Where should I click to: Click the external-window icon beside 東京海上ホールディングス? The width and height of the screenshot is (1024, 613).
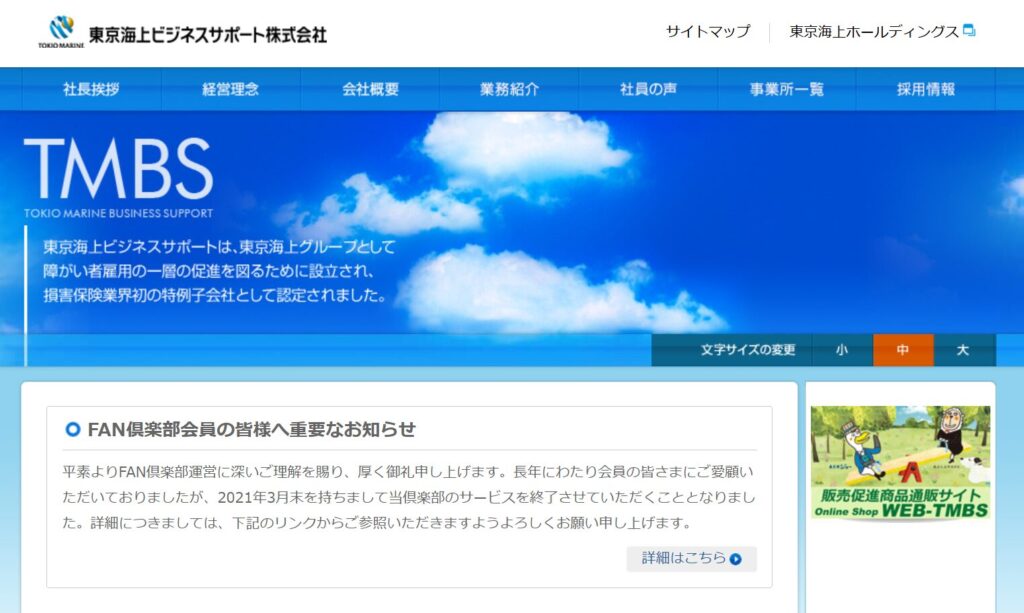(969, 31)
